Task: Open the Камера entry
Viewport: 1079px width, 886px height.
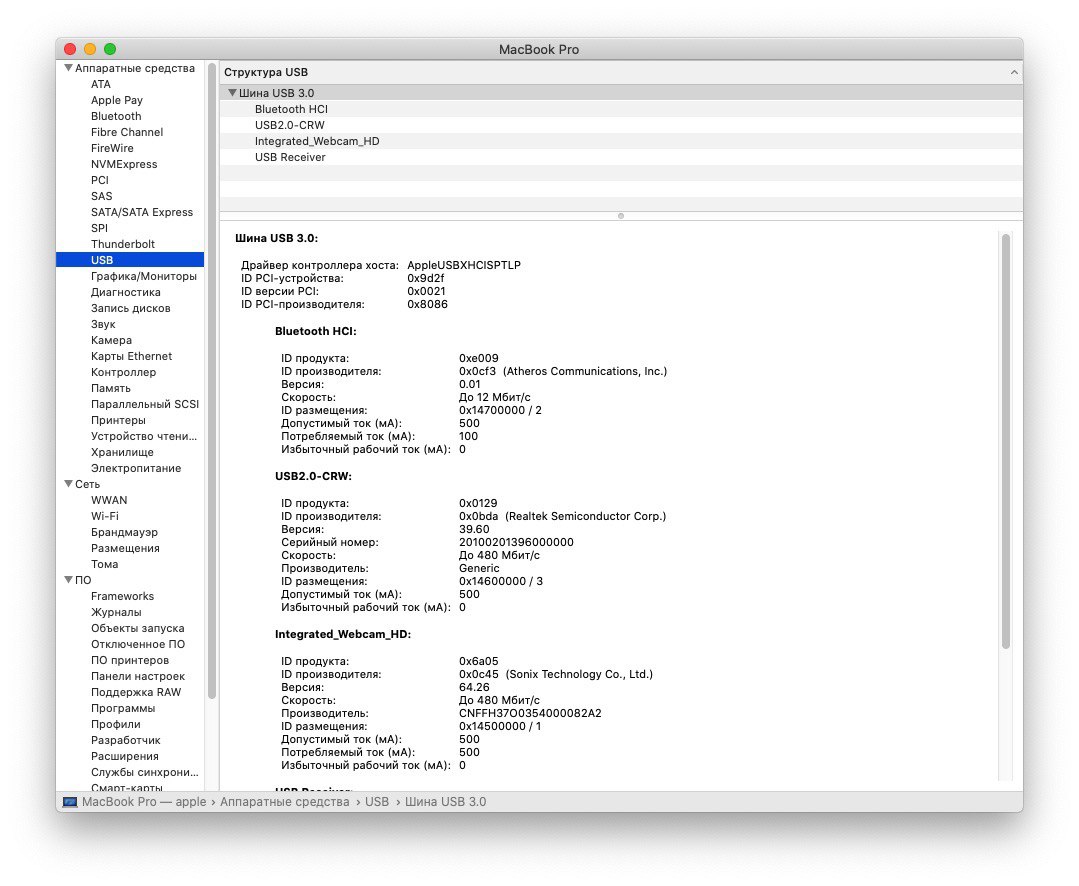Action: point(111,340)
